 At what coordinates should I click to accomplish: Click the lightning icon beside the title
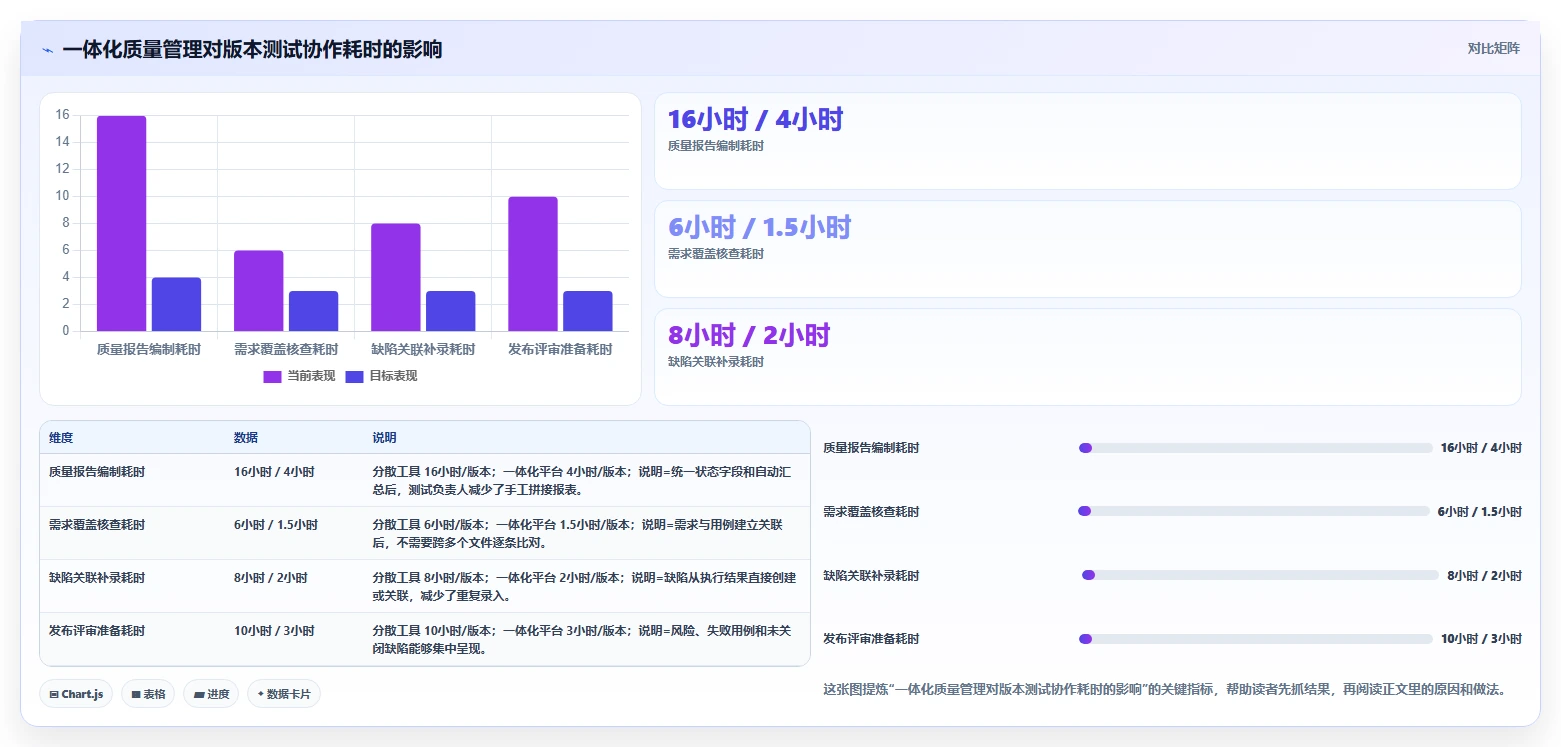[48, 50]
